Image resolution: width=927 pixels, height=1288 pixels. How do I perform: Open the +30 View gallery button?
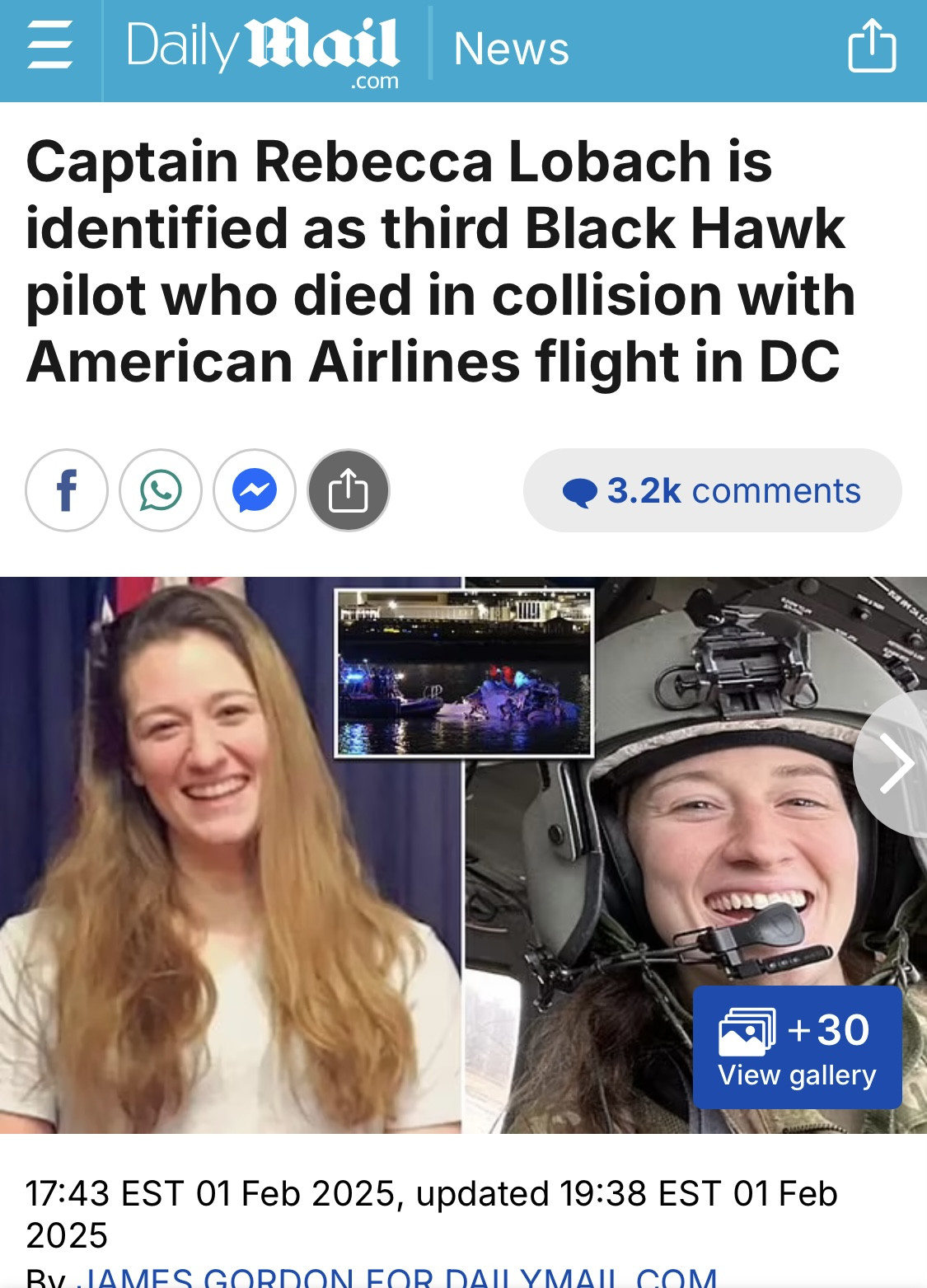click(x=797, y=1047)
